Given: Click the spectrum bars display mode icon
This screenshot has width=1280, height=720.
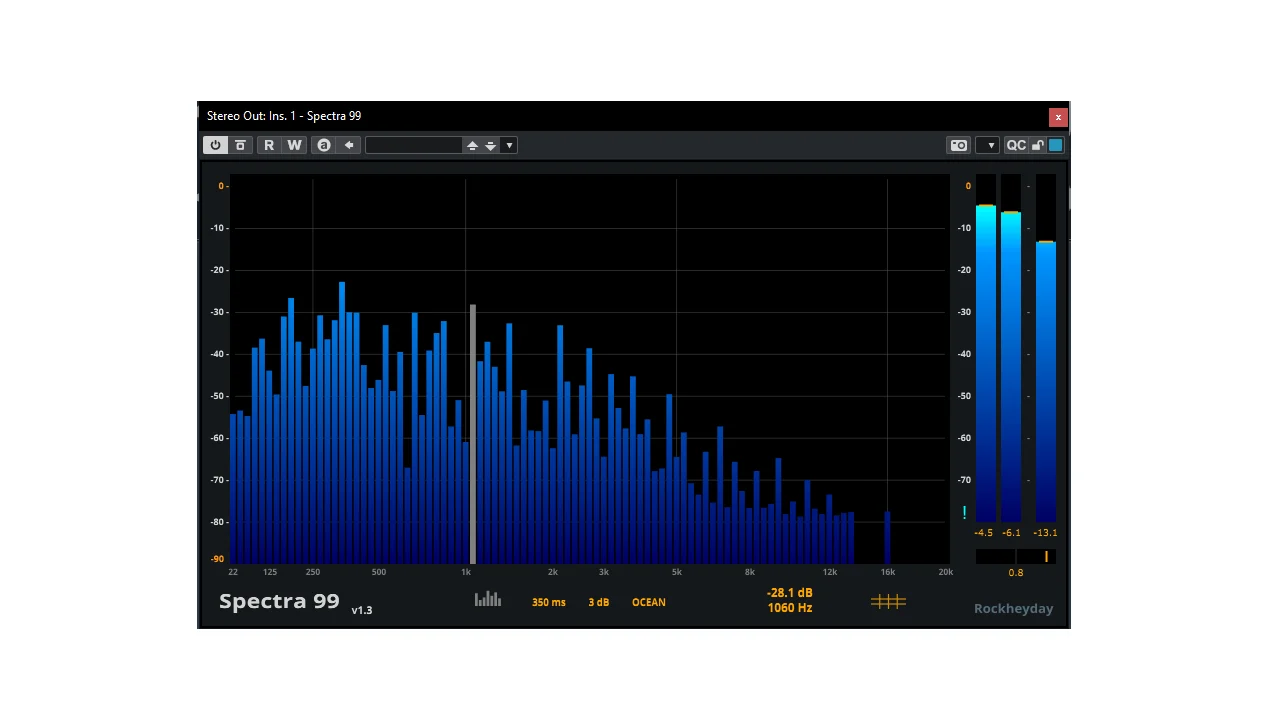Looking at the screenshot, I should (x=488, y=599).
